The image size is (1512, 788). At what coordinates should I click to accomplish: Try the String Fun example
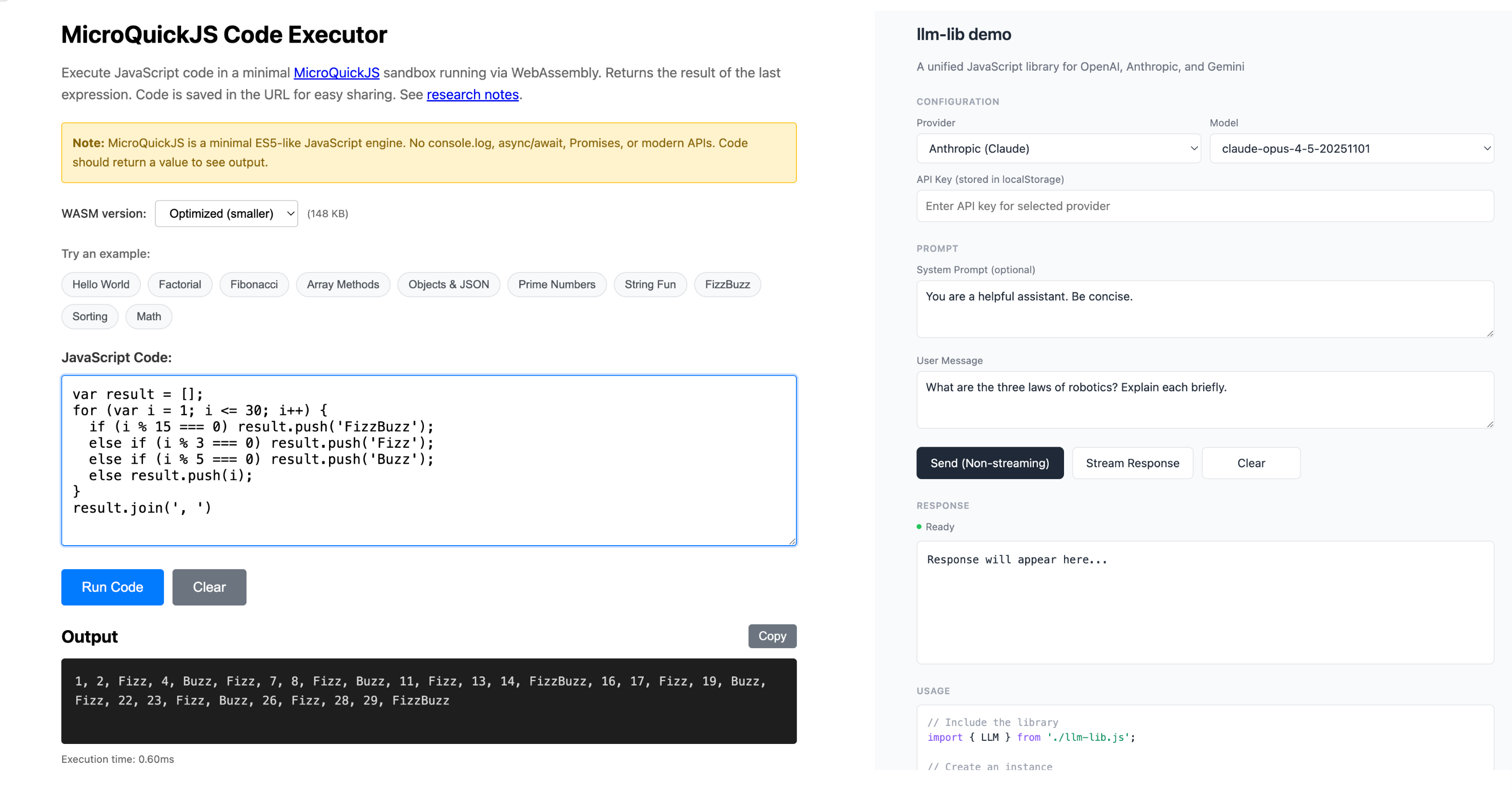650,284
